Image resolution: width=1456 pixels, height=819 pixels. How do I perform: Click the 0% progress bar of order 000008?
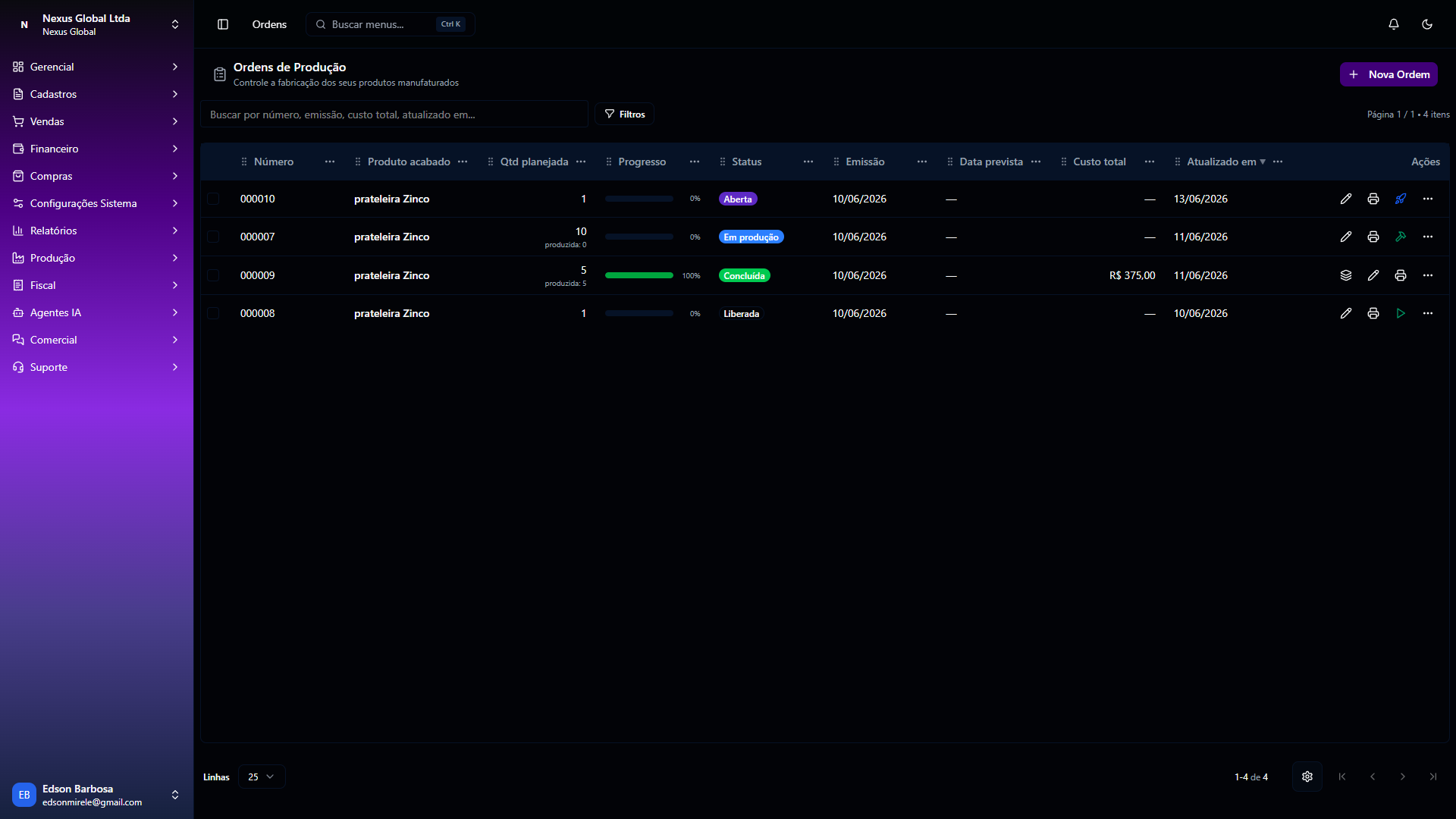639,313
